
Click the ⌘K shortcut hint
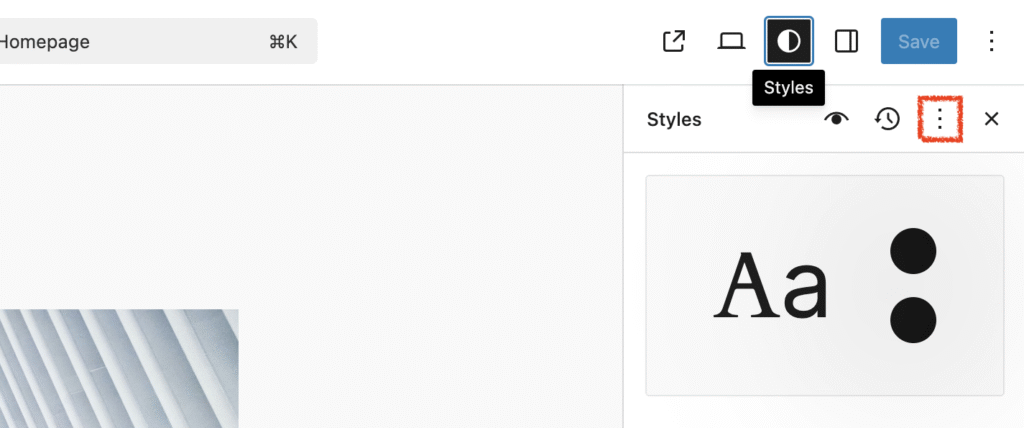(x=283, y=42)
